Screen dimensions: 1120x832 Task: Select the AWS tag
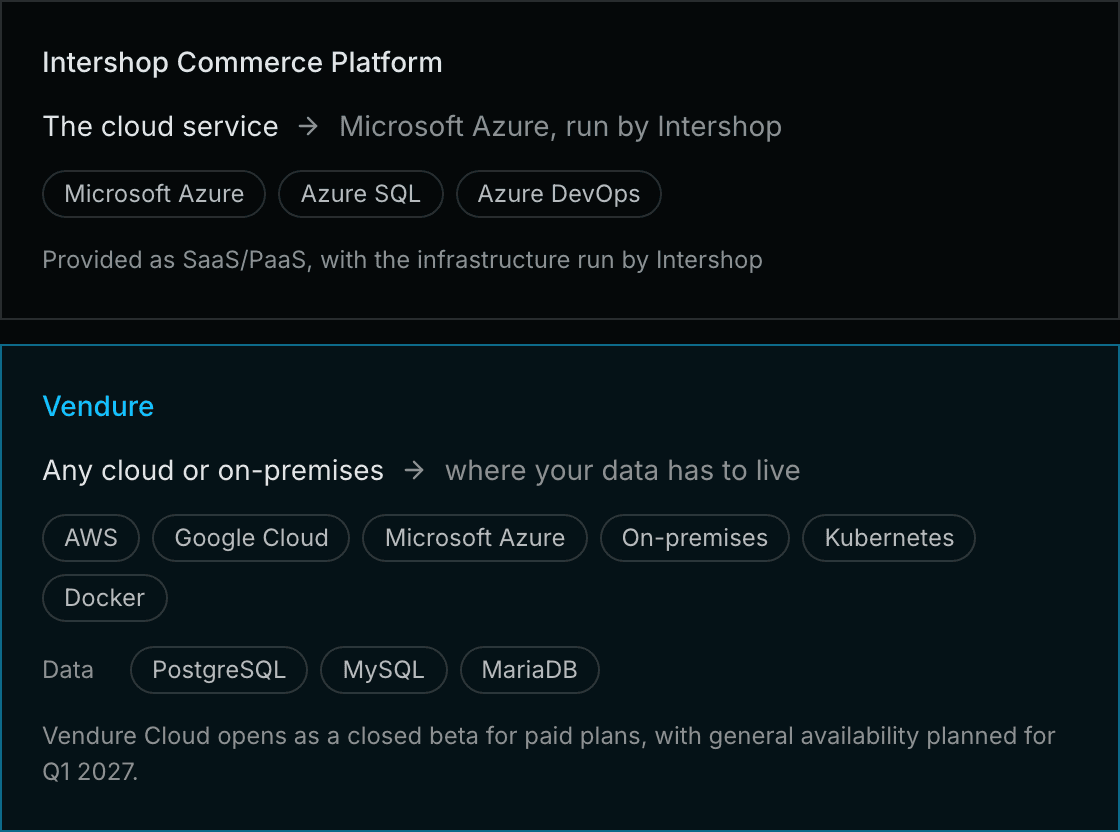91,538
